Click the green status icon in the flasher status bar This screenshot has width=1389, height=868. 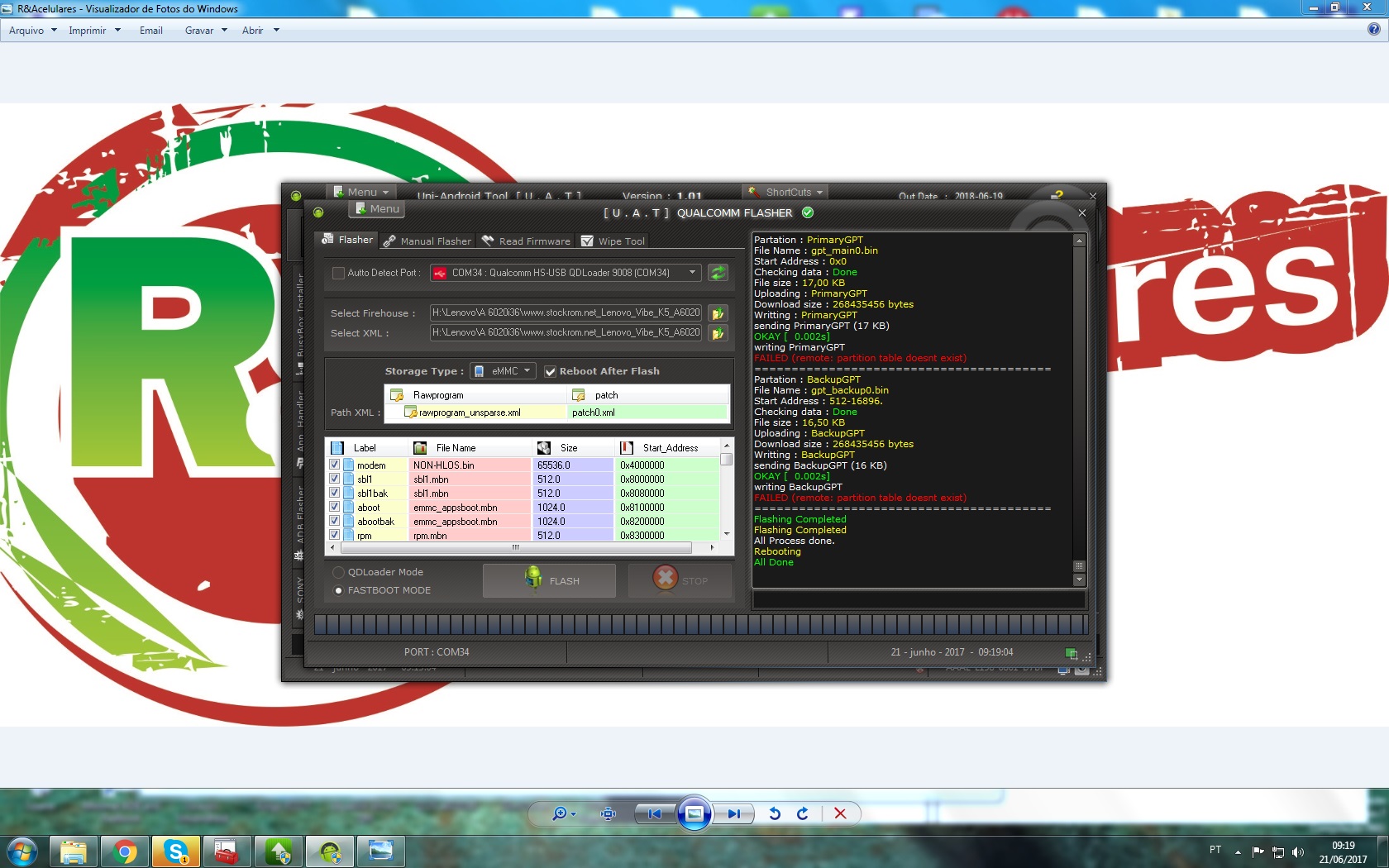click(1071, 653)
